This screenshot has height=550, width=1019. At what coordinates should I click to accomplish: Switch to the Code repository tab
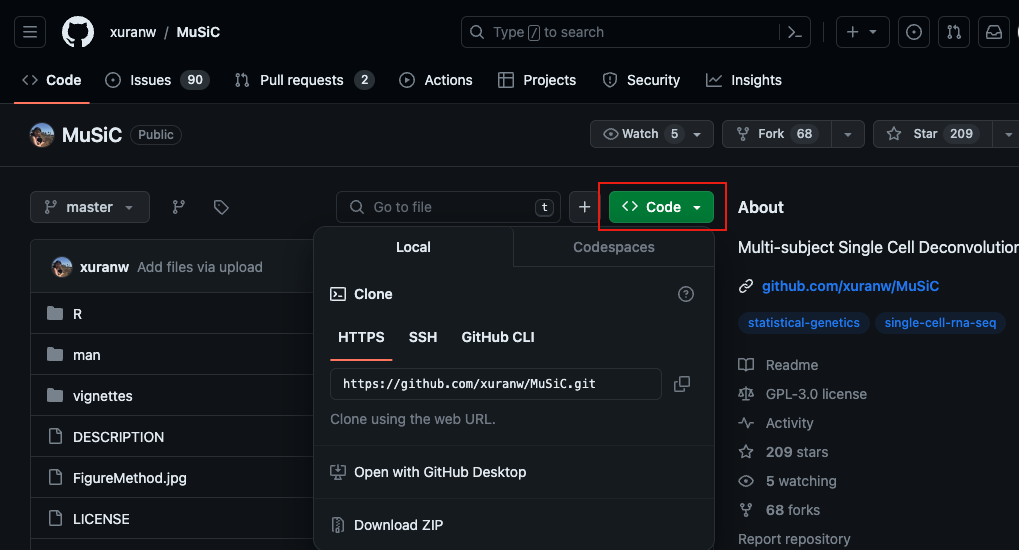pyautogui.click(x=51, y=80)
